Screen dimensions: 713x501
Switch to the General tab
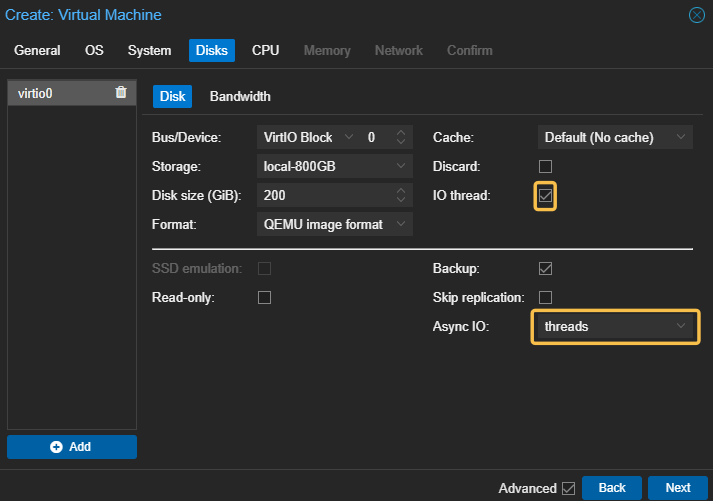click(x=37, y=50)
